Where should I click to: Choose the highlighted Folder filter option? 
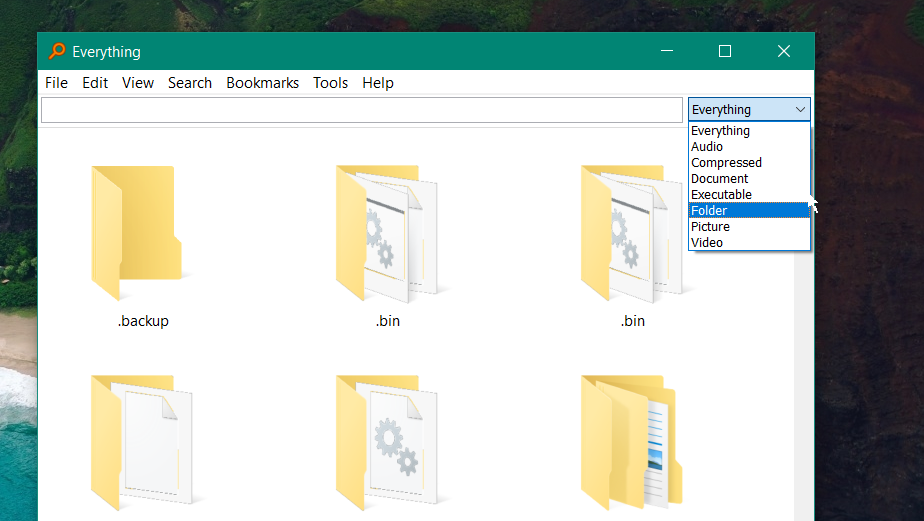[x=750, y=210]
